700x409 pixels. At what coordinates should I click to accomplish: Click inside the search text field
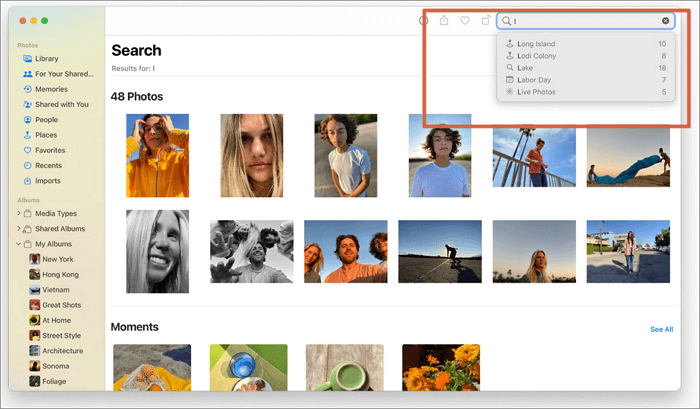[x=585, y=20]
